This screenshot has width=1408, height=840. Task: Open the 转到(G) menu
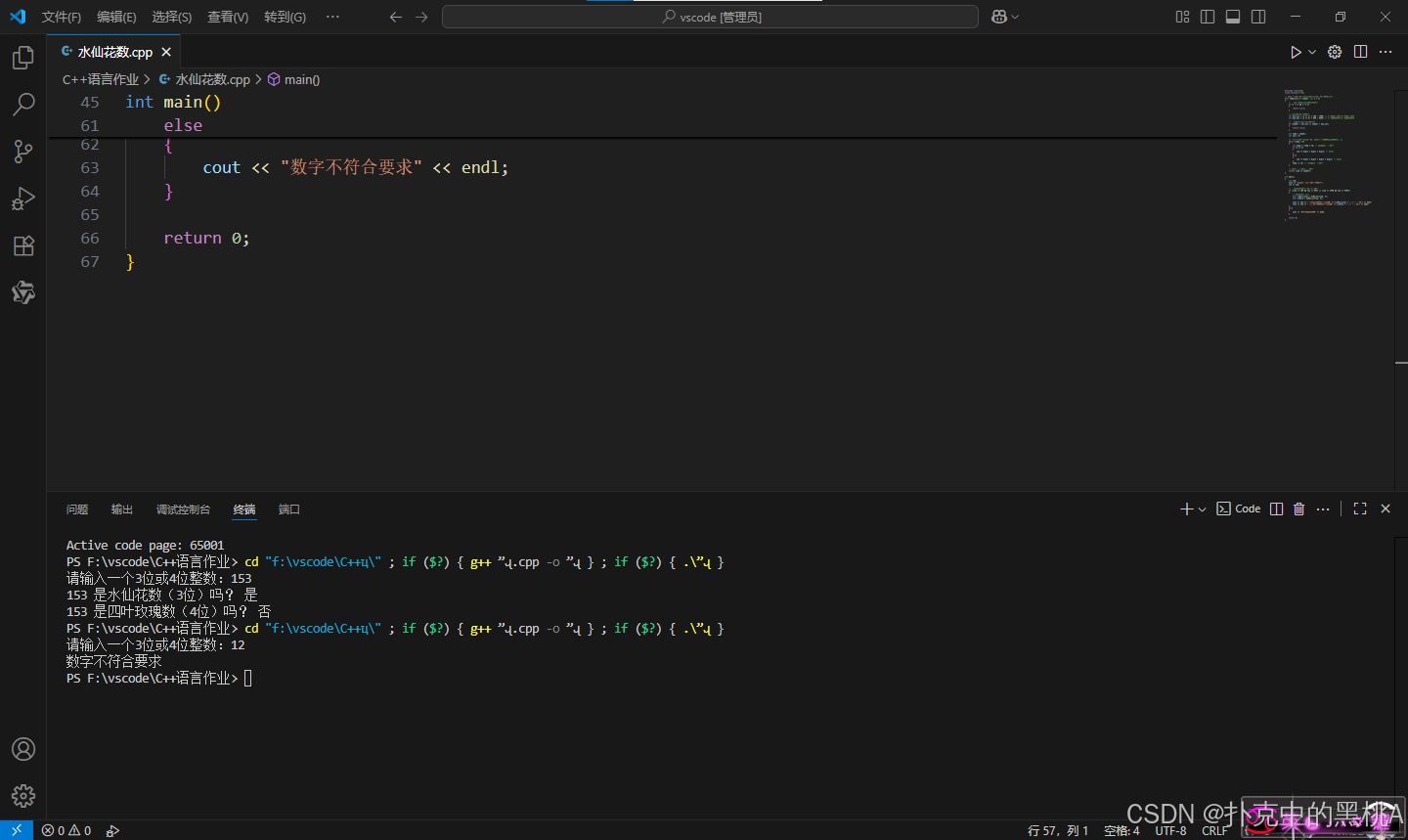285,17
